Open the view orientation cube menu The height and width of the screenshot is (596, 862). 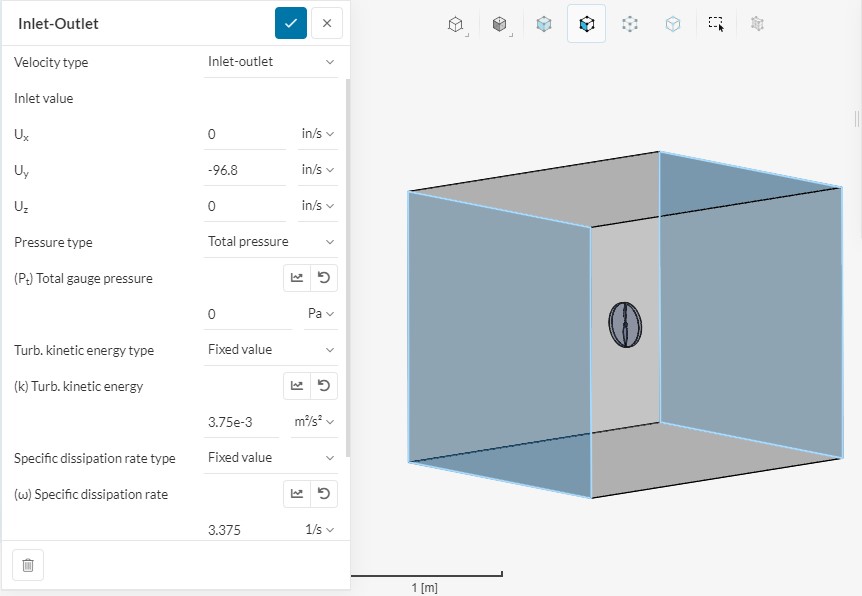[x=456, y=24]
